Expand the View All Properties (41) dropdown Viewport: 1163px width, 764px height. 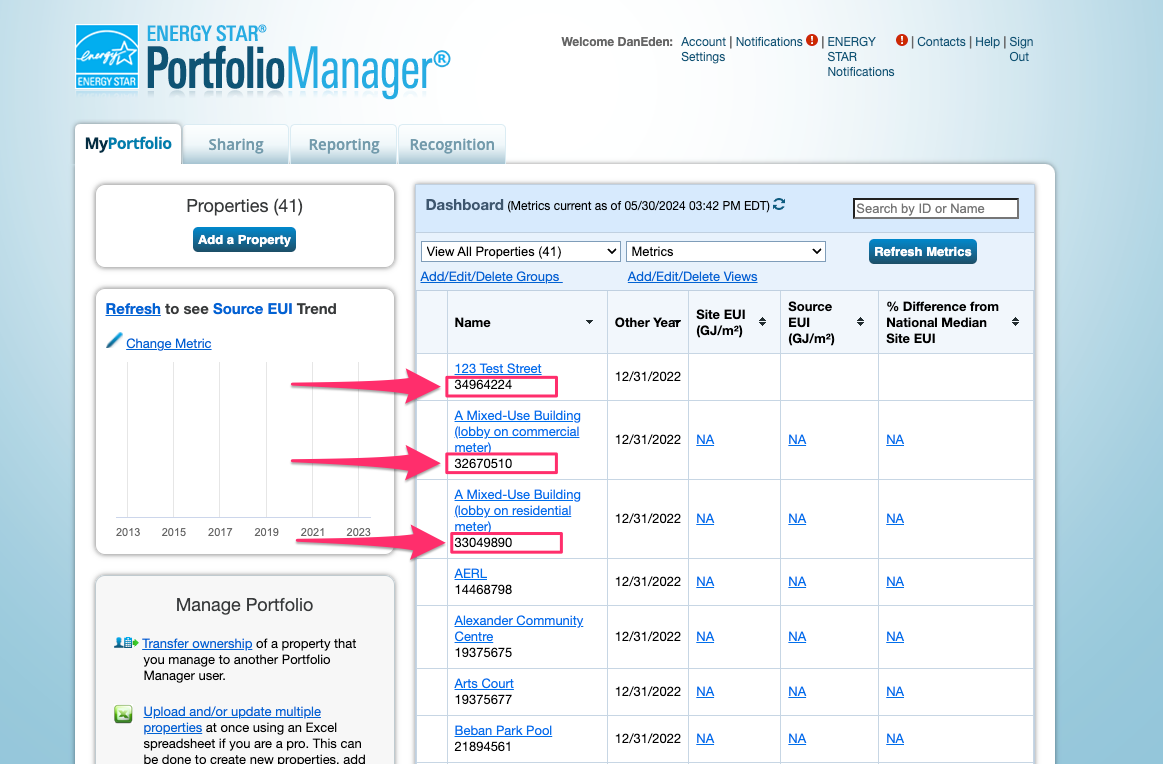[x=521, y=251]
